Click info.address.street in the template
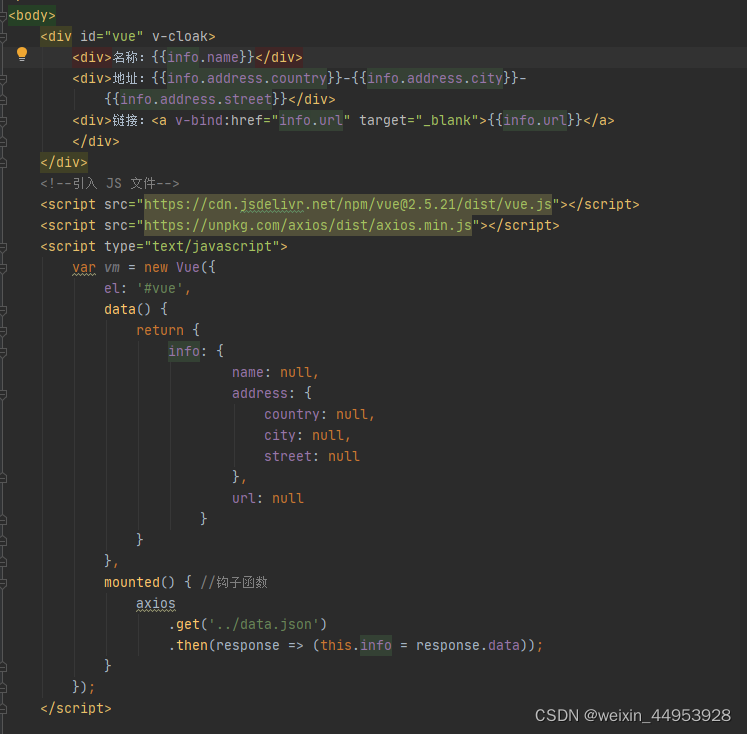 [196, 100]
